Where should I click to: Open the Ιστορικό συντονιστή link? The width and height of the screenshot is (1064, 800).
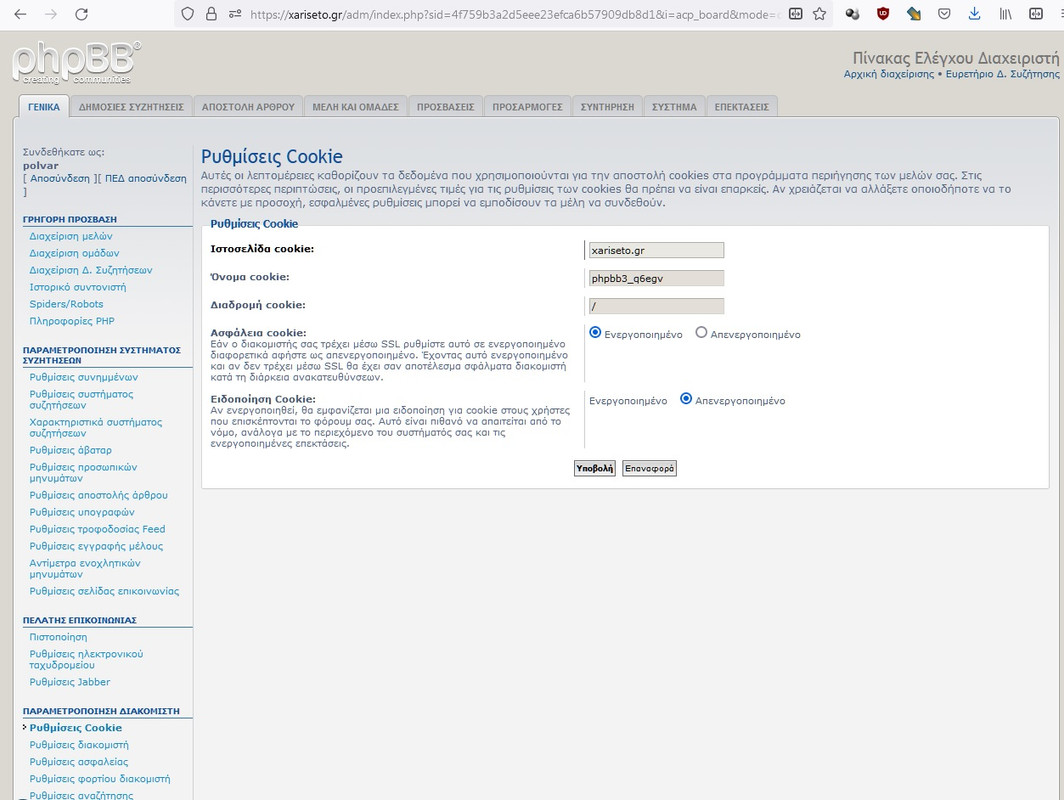tap(77, 287)
